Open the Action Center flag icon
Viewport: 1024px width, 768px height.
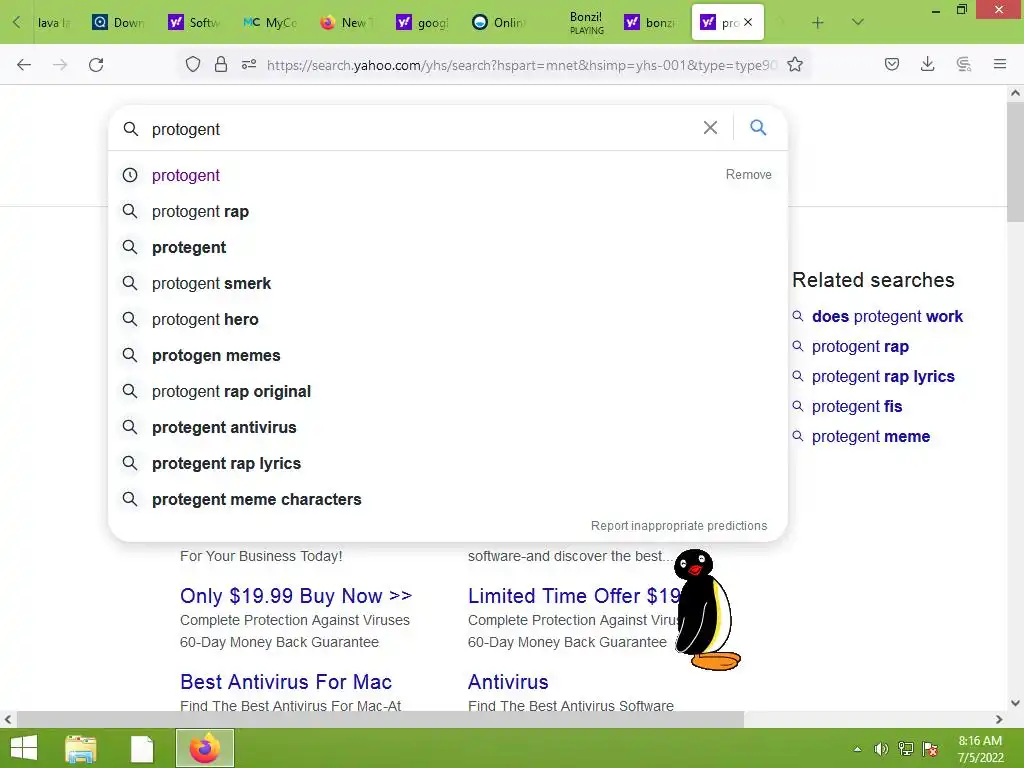[930, 749]
